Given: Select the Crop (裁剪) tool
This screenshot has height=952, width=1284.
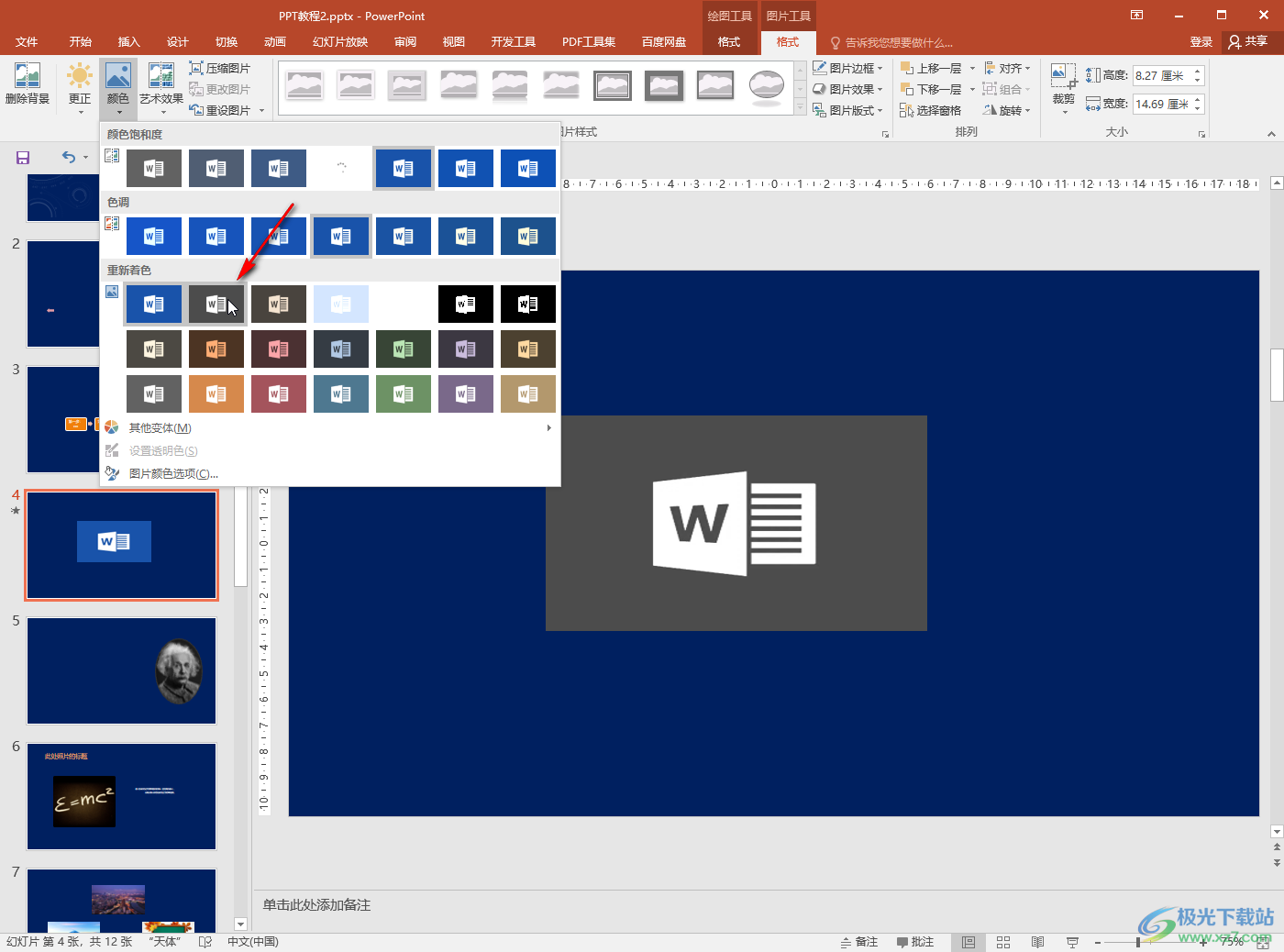Looking at the screenshot, I should coord(1063,87).
